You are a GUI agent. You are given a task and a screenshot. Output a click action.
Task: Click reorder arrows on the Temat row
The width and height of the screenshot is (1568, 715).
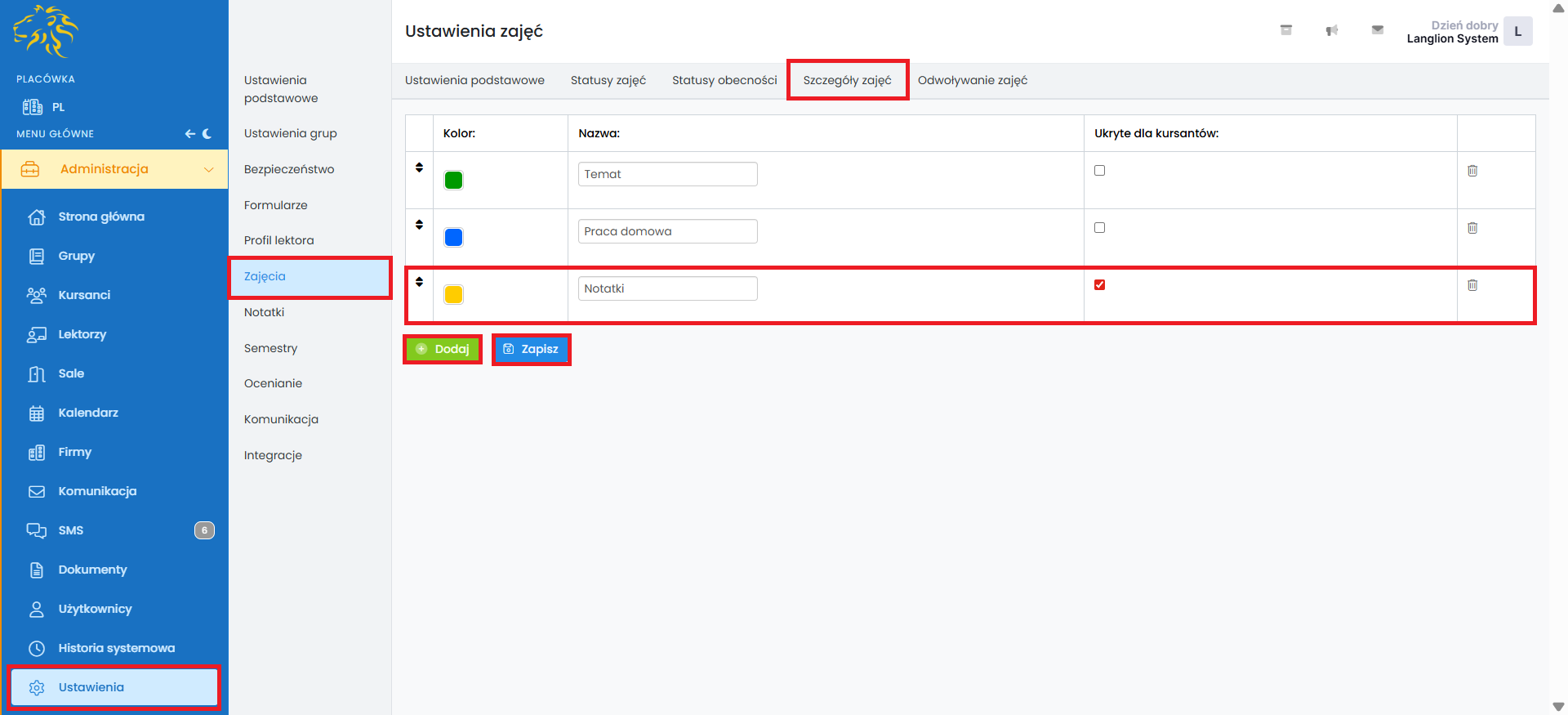coord(419,168)
